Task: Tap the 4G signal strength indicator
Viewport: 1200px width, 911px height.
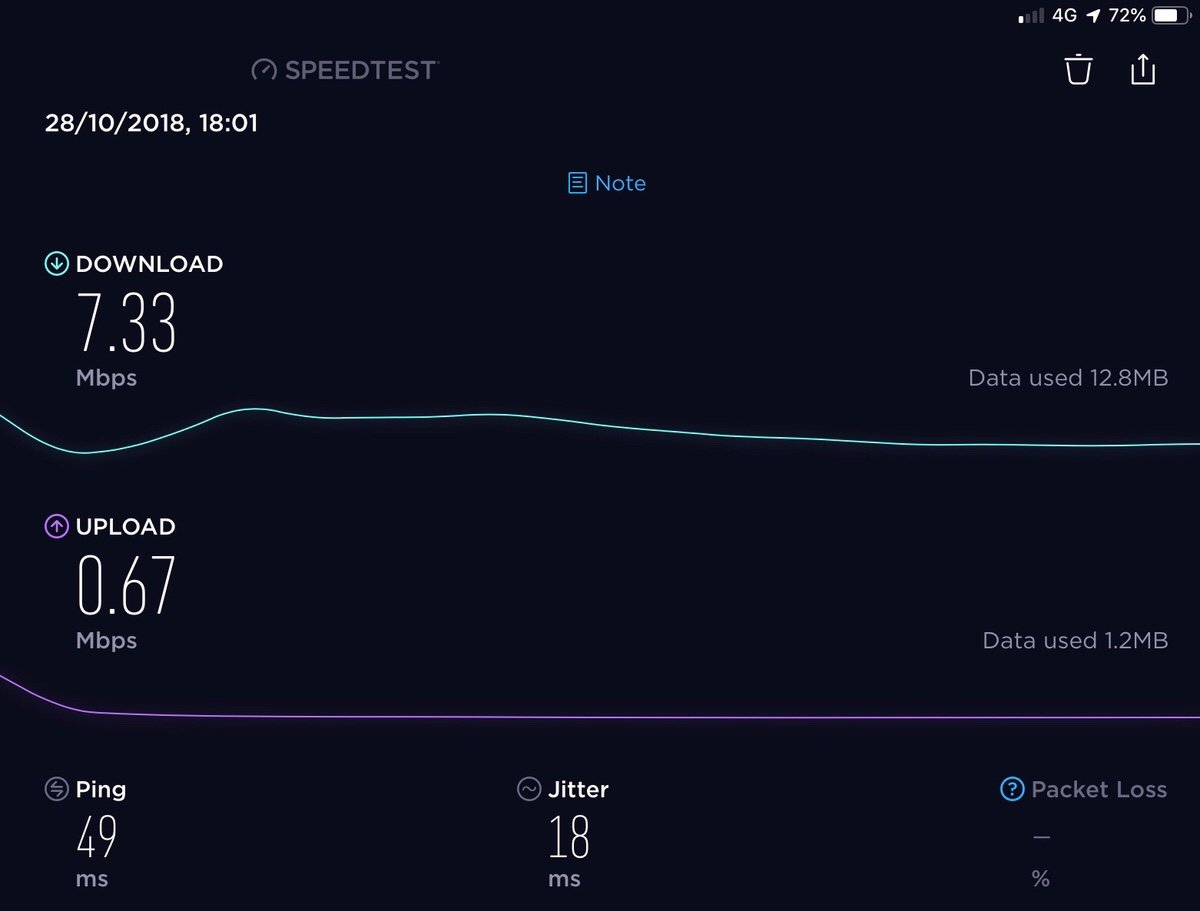Action: point(1029,17)
